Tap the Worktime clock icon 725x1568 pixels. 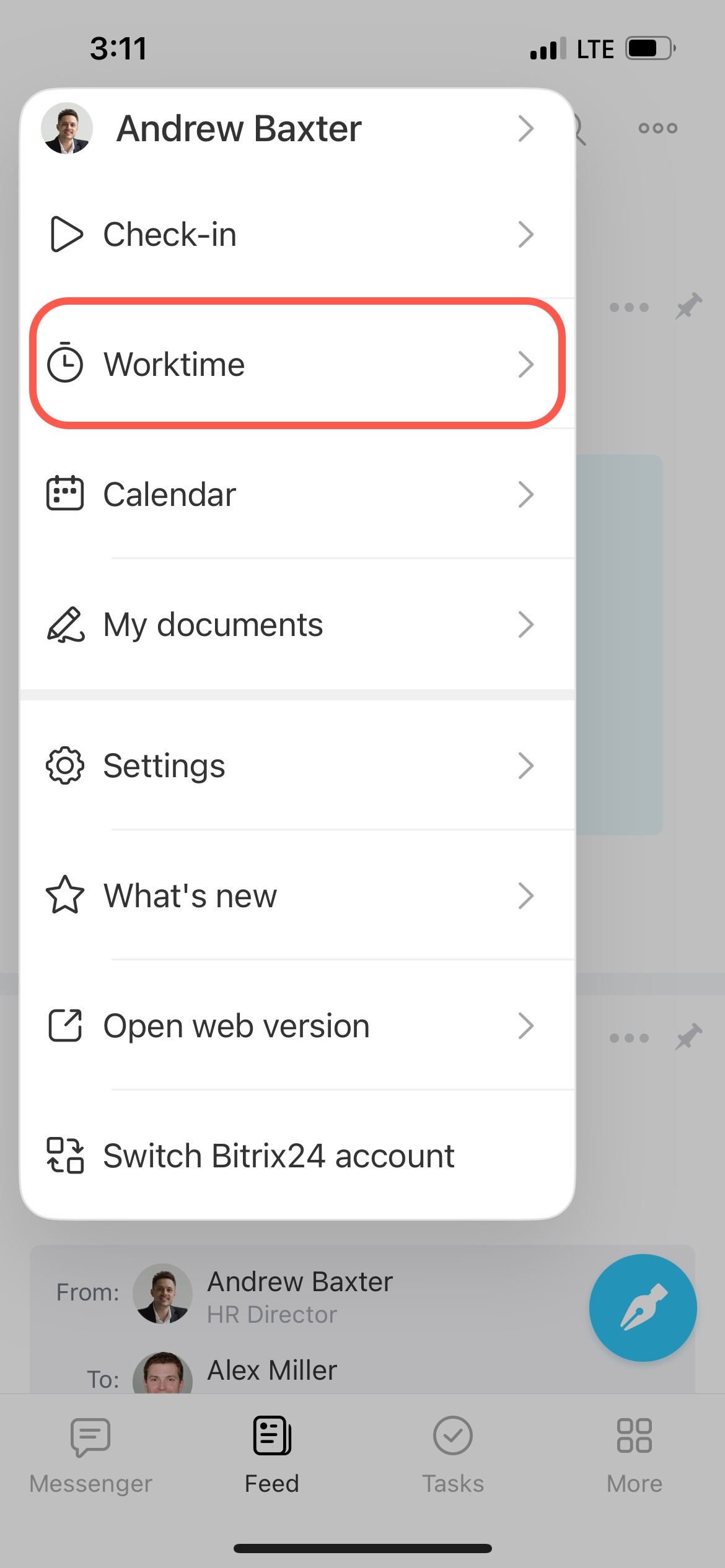65,364
